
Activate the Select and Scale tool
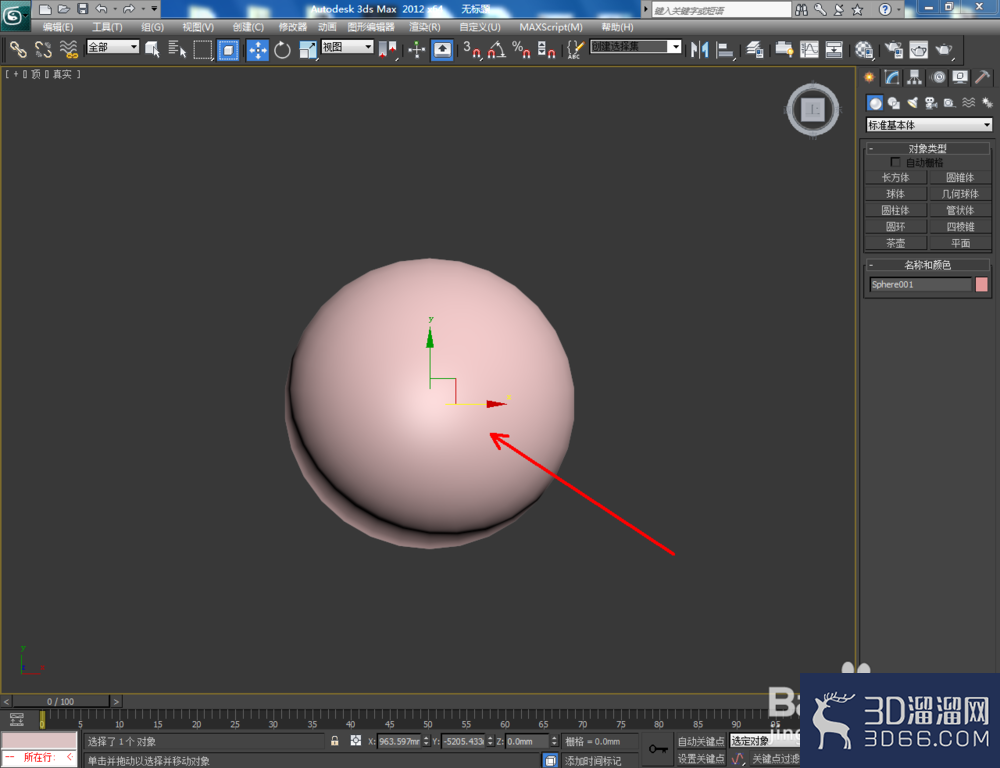tap(308, 49)
